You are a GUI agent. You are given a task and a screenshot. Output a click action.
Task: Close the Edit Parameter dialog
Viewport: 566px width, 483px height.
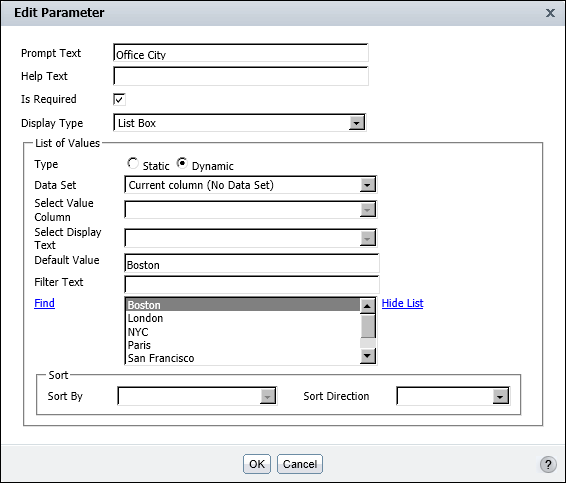[550, 13]
